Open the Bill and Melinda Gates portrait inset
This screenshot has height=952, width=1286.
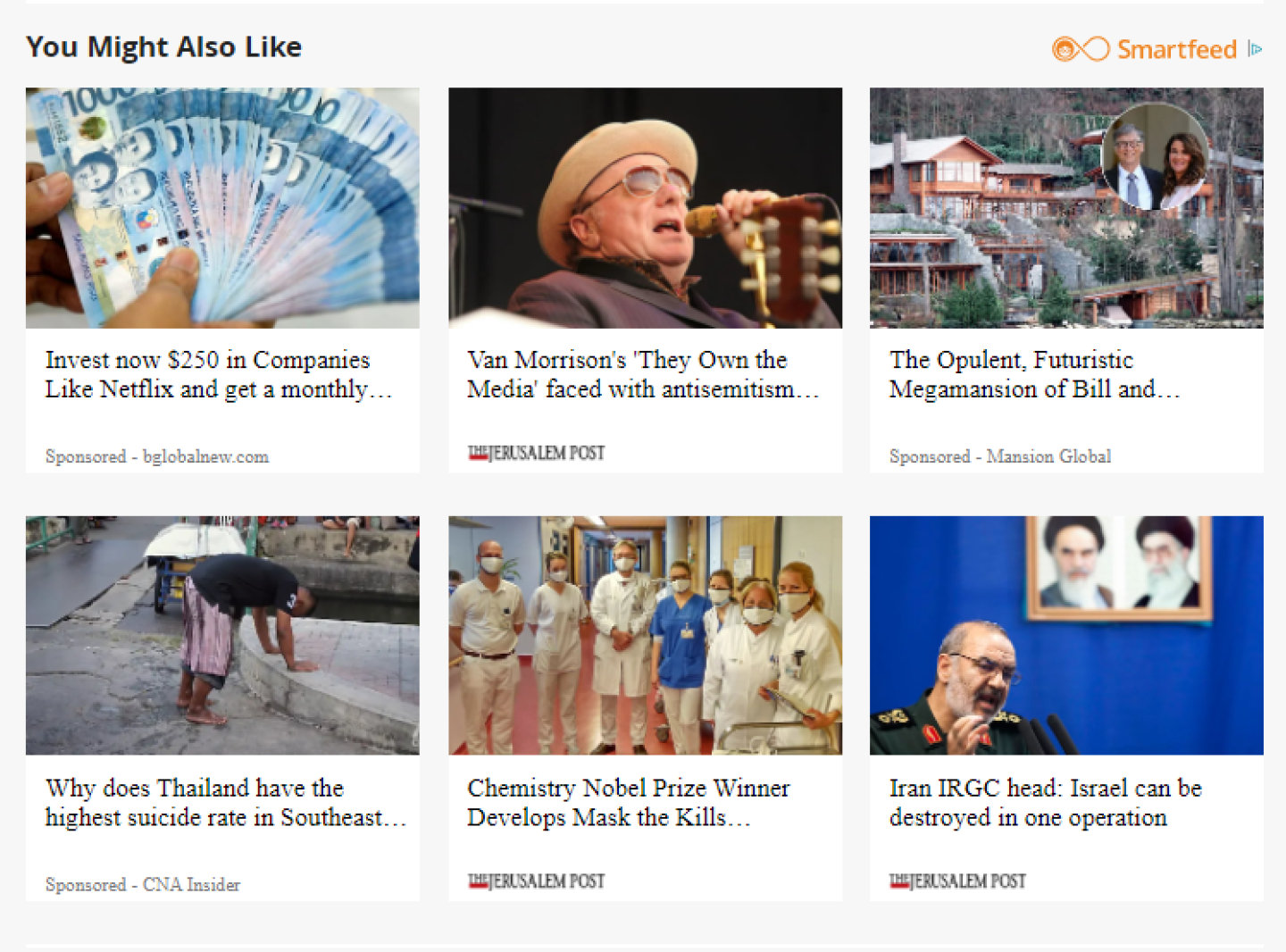tap(1156, 157)
